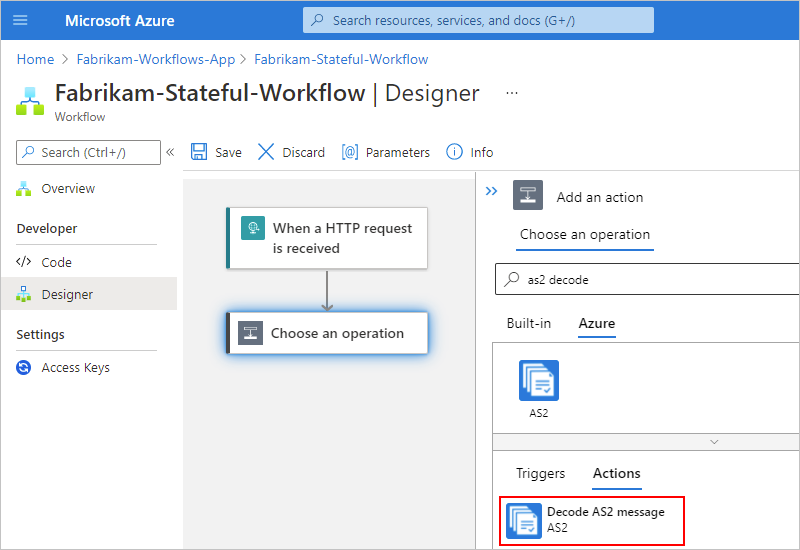This screenshot has width=800, height=550.
Task: Click the global Azure search box
Action: (x=478, y=20)
